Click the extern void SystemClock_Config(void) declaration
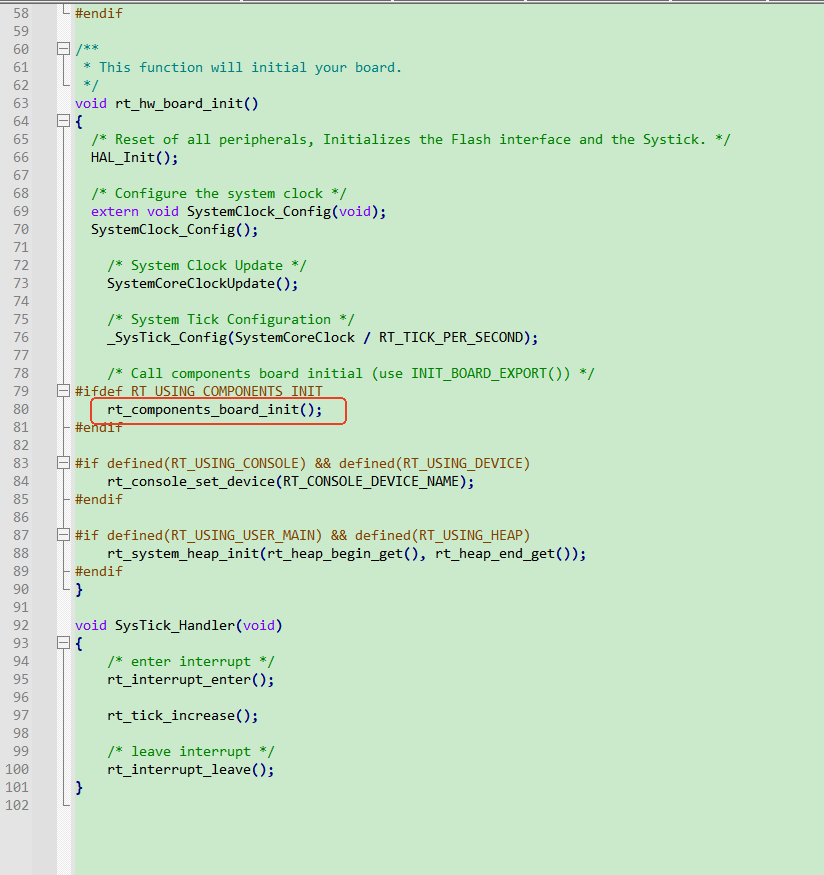This screenshot has height=875, width=824. (x=238, y=211)
